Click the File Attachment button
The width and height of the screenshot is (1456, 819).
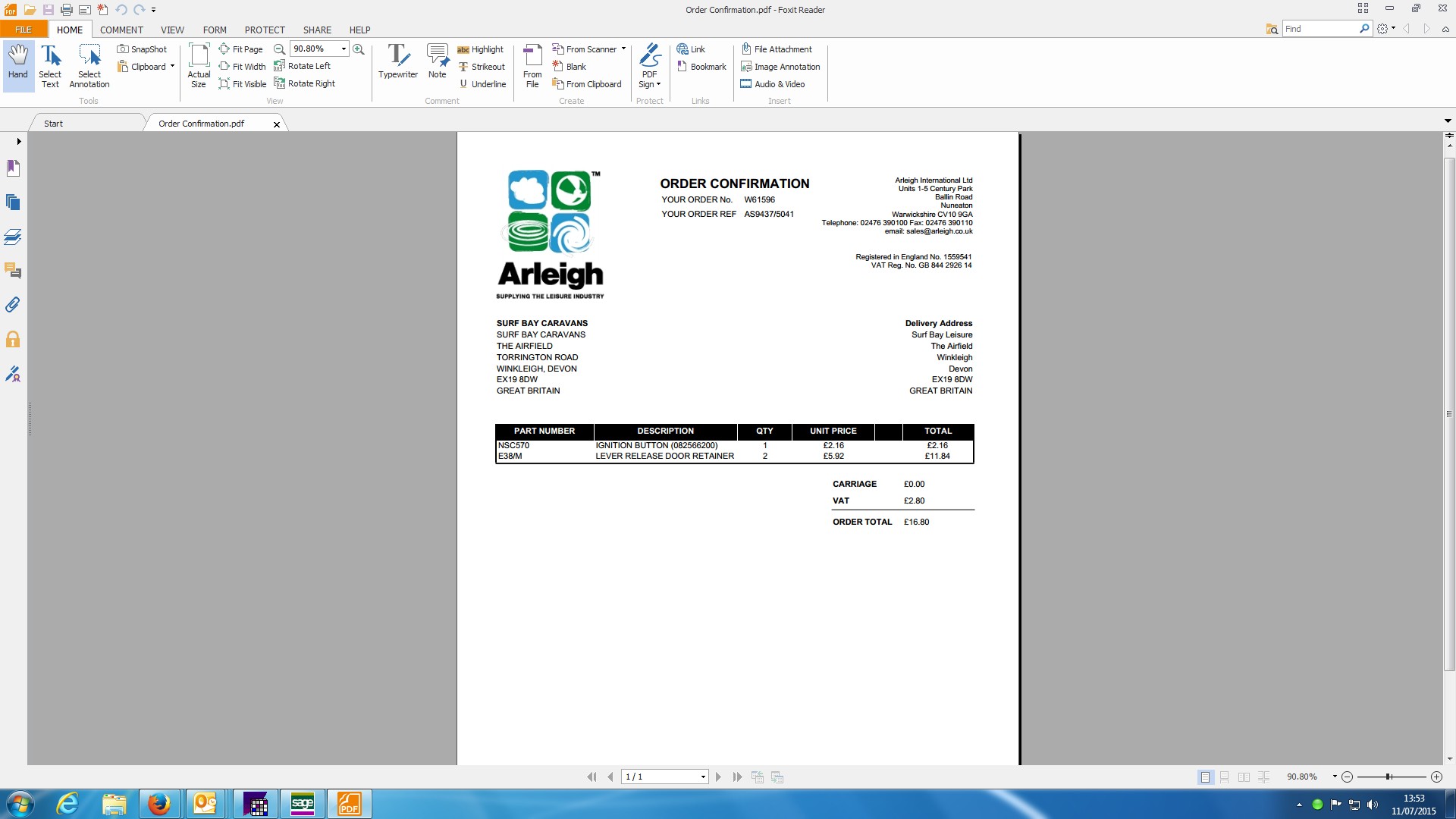pyautogui.click(x=777, y=49)
